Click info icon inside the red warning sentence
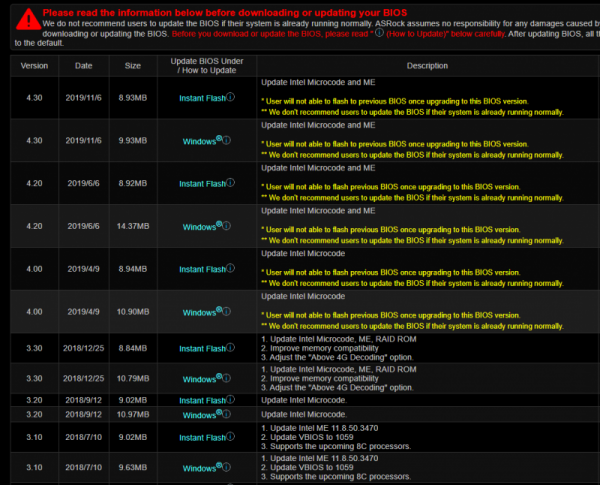Viewport: 600px width, 485px height. tap(379, 33)
